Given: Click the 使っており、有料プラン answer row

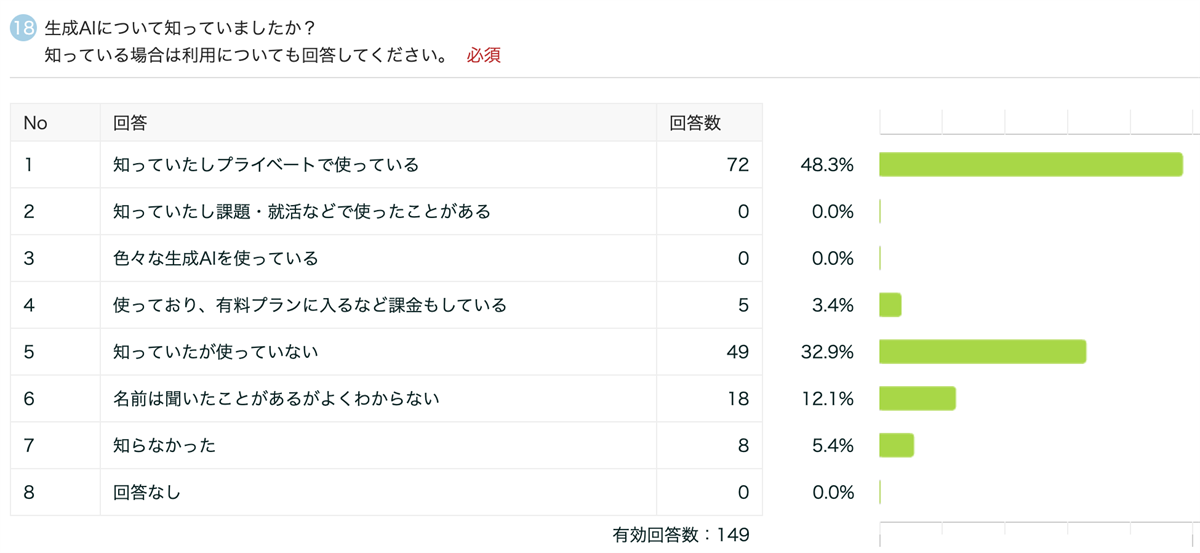Looking at the screenshot, I should [x=310, y=305].
